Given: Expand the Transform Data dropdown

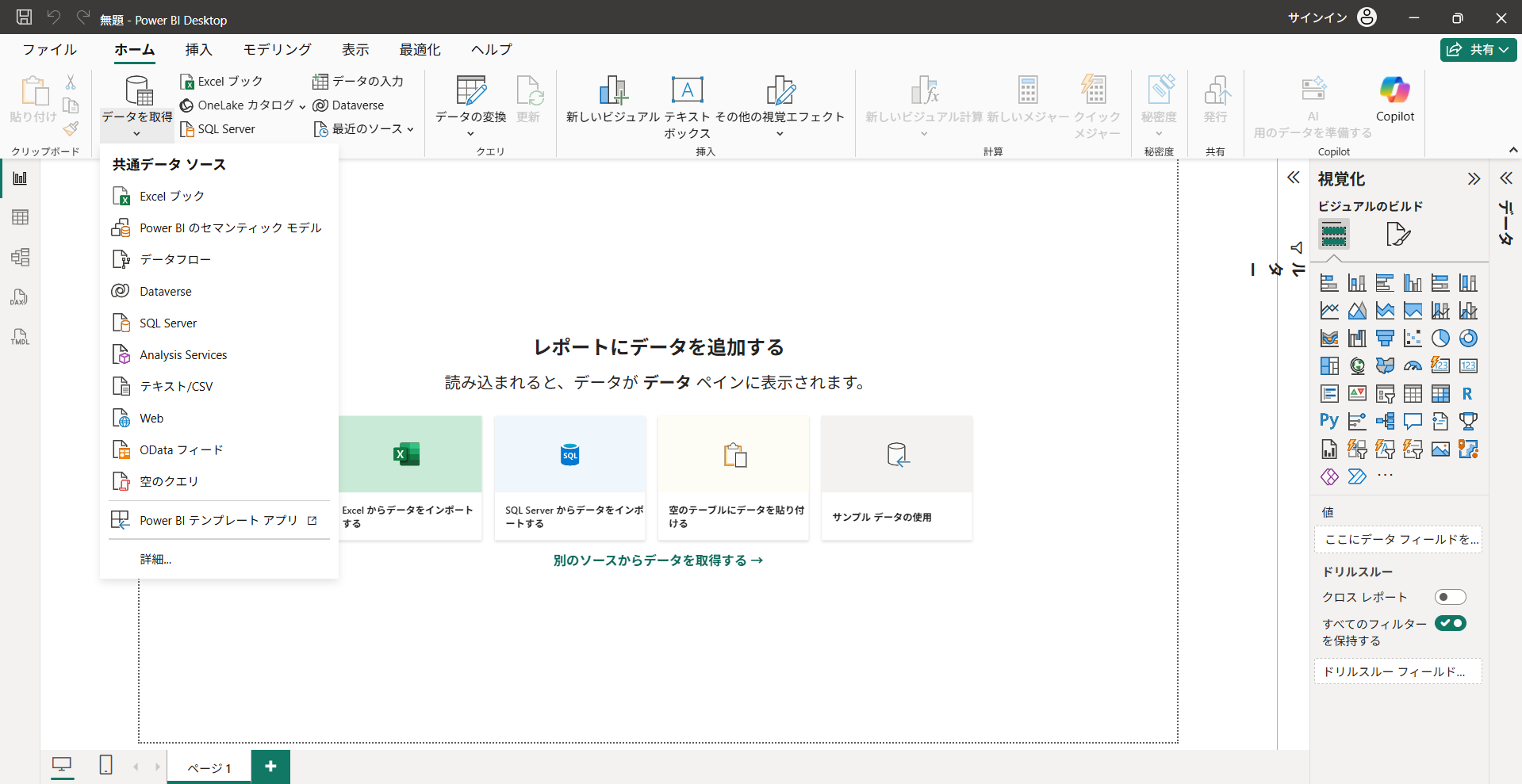Looking at the screenshot, I should 470,134.
